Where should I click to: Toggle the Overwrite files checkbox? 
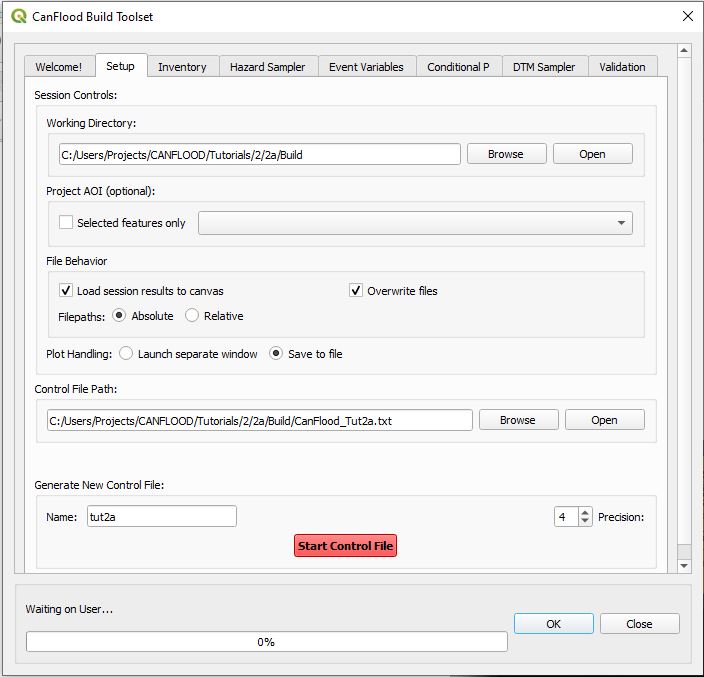pos(356,290)
